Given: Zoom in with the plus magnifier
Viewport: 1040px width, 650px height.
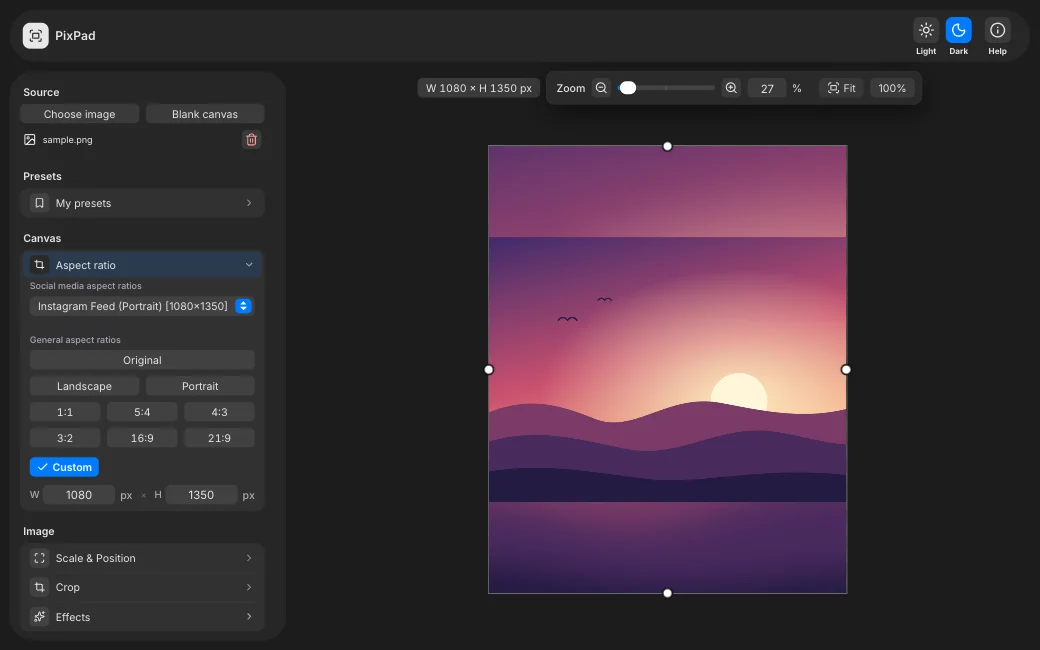Looking at the screenshot, I should coord(731,88).
